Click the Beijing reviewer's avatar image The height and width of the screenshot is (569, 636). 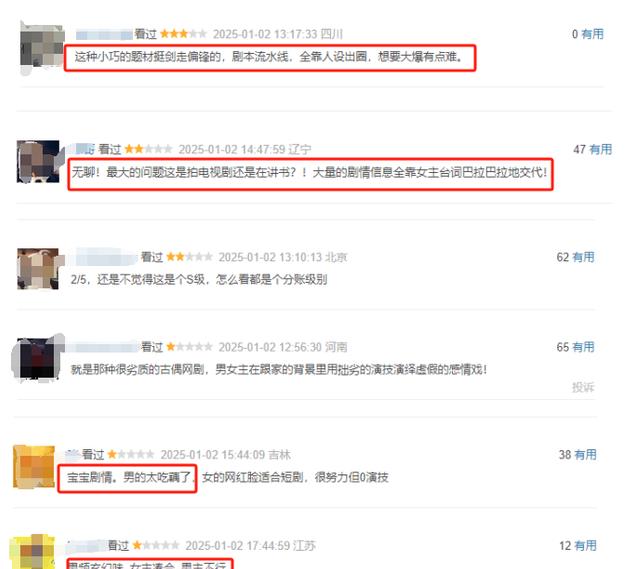(x=38, y=269)
